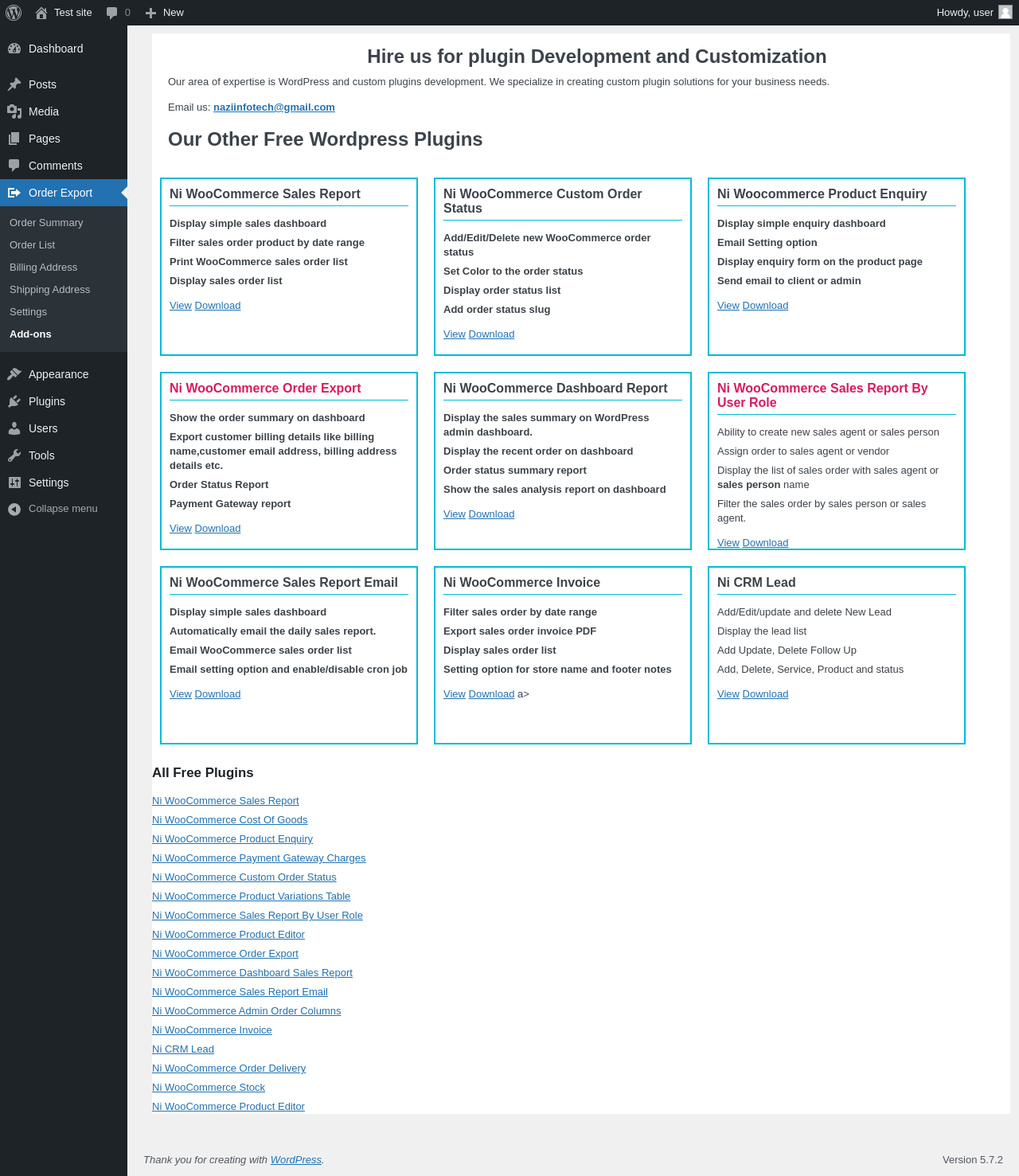Click the Users person icon
1019x1176 pixels.
coord(14,428)
